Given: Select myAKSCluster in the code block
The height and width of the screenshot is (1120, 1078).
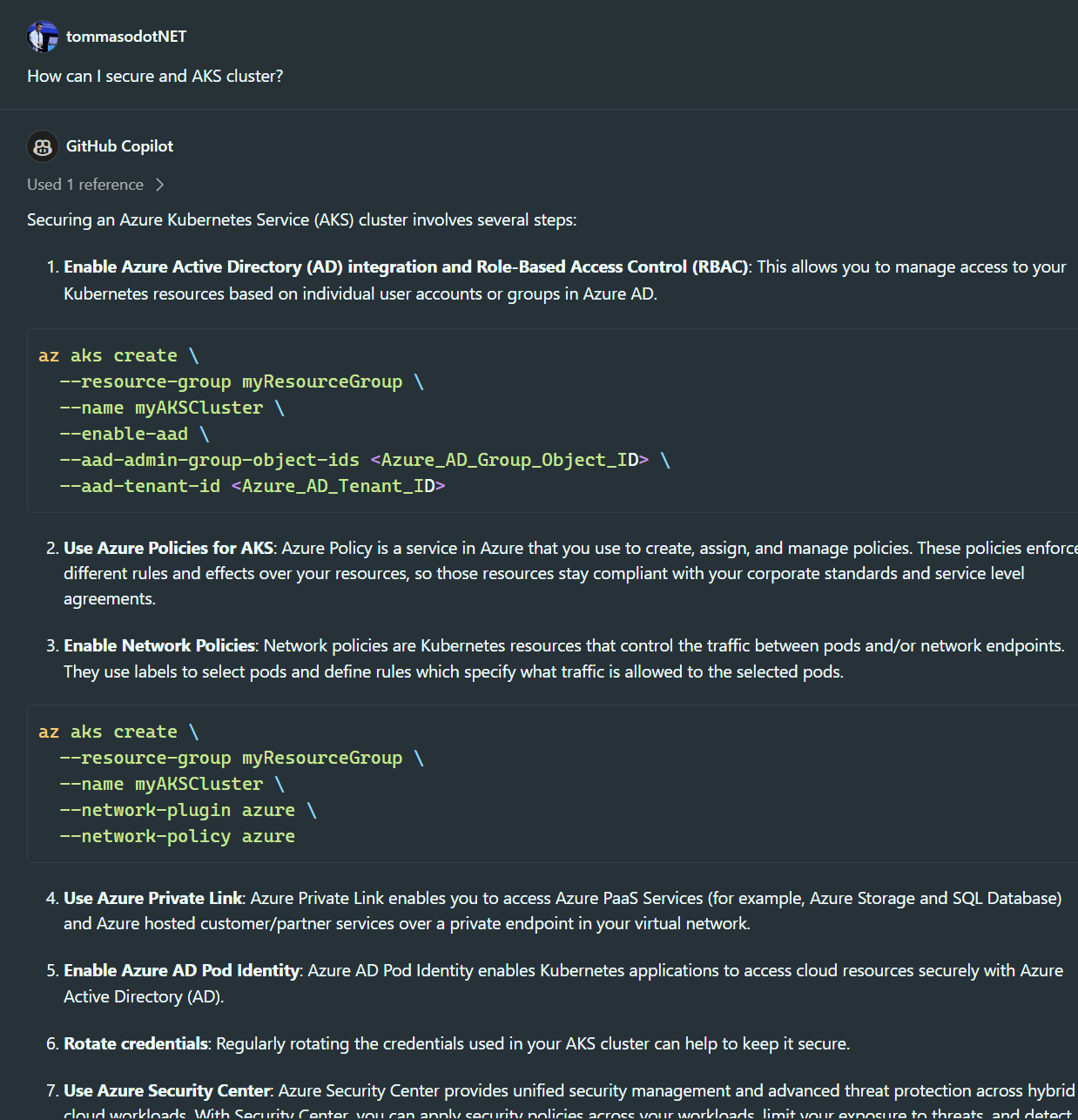Looking at the screenshot, I should 198,407.
